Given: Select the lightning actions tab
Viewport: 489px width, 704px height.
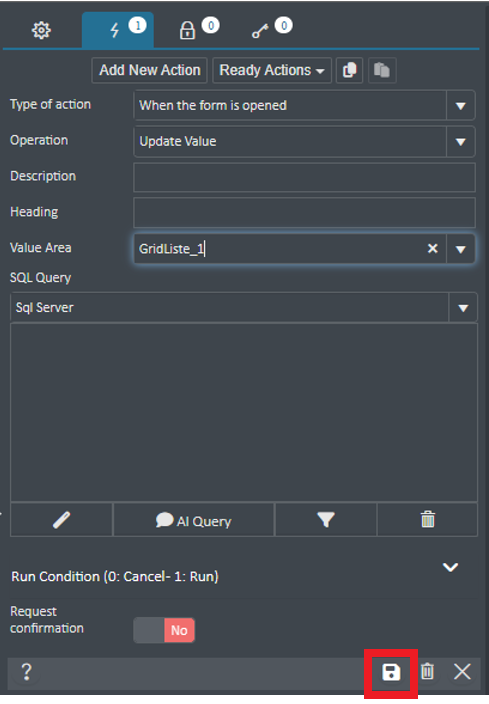Looking at the screenshot, I should click(x=118, y=30).
